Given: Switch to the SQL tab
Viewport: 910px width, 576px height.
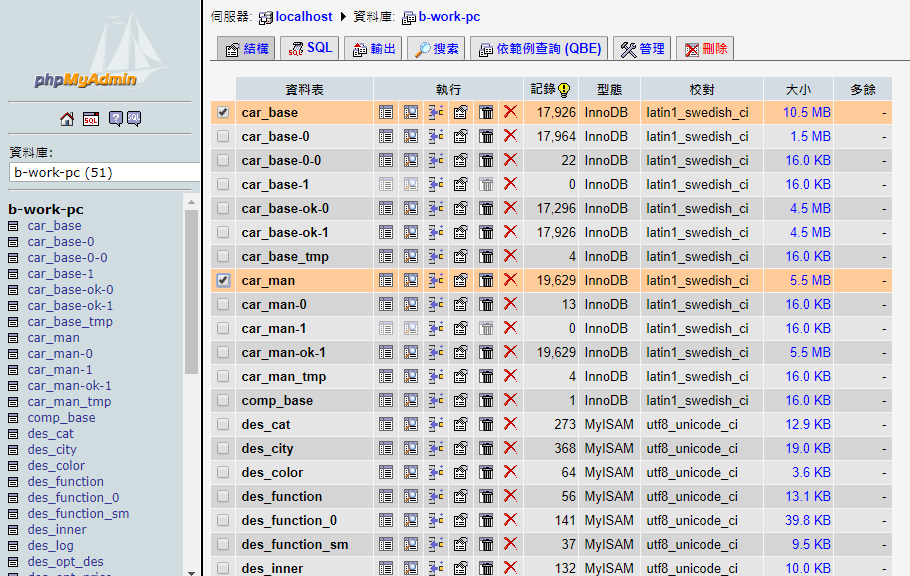Looking at the screenshot, I should point(309,48).
